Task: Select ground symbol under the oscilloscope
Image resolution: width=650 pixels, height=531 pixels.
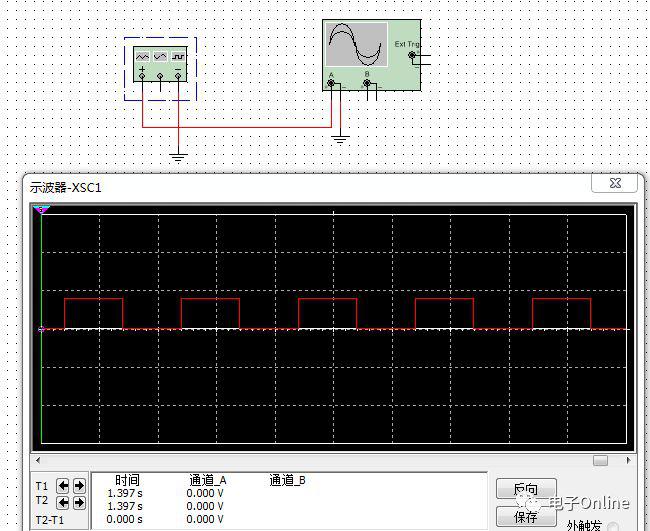Action: 341,138
